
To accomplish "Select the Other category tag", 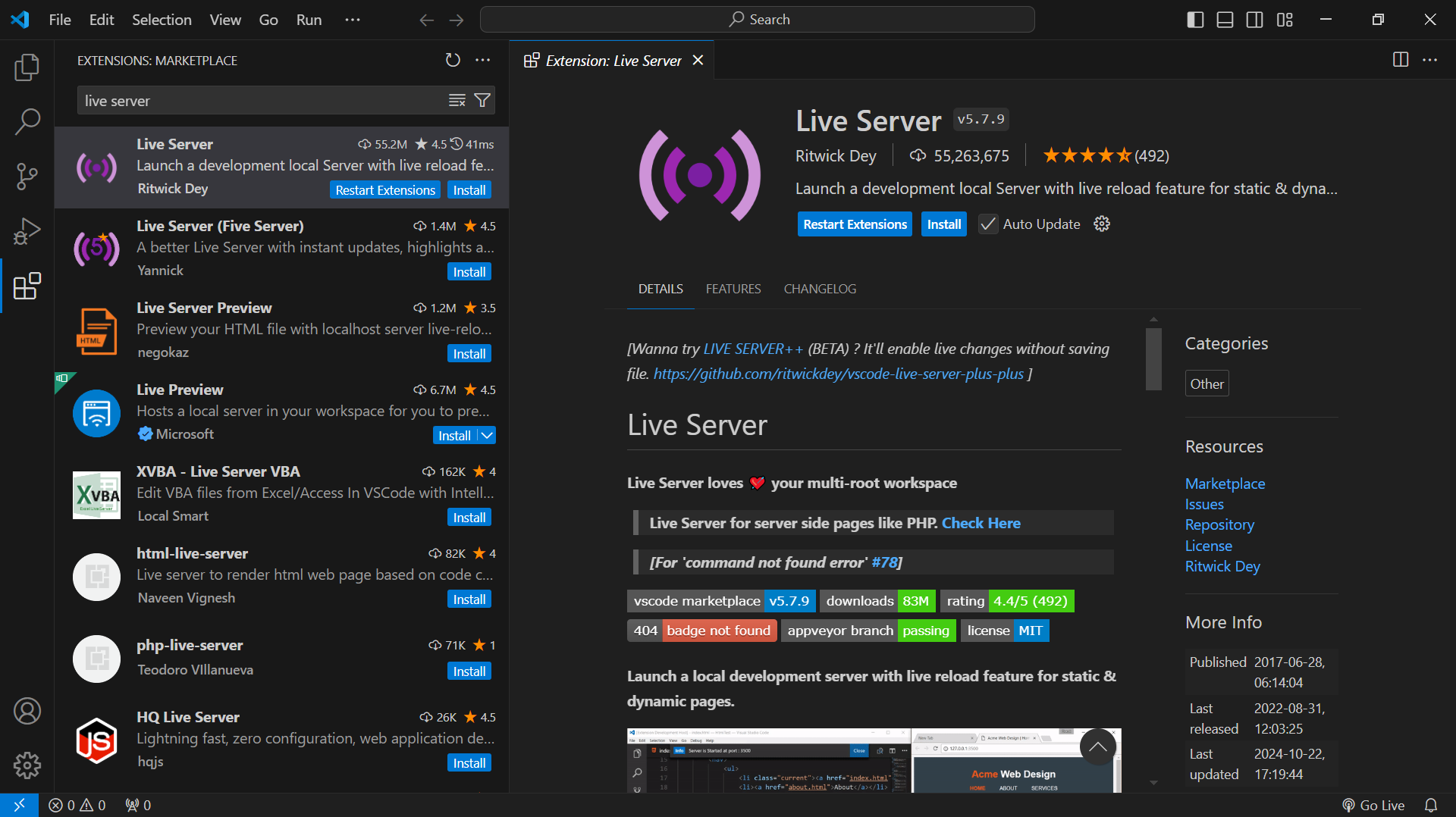I will (x=1207, y=383).
